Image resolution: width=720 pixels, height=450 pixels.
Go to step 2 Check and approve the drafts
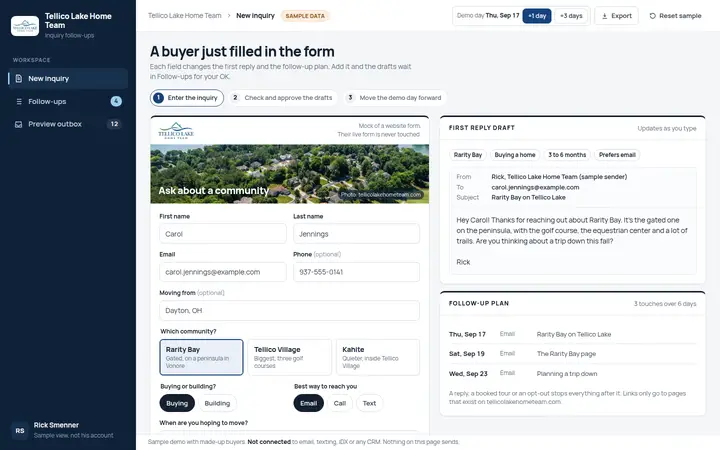283,98
